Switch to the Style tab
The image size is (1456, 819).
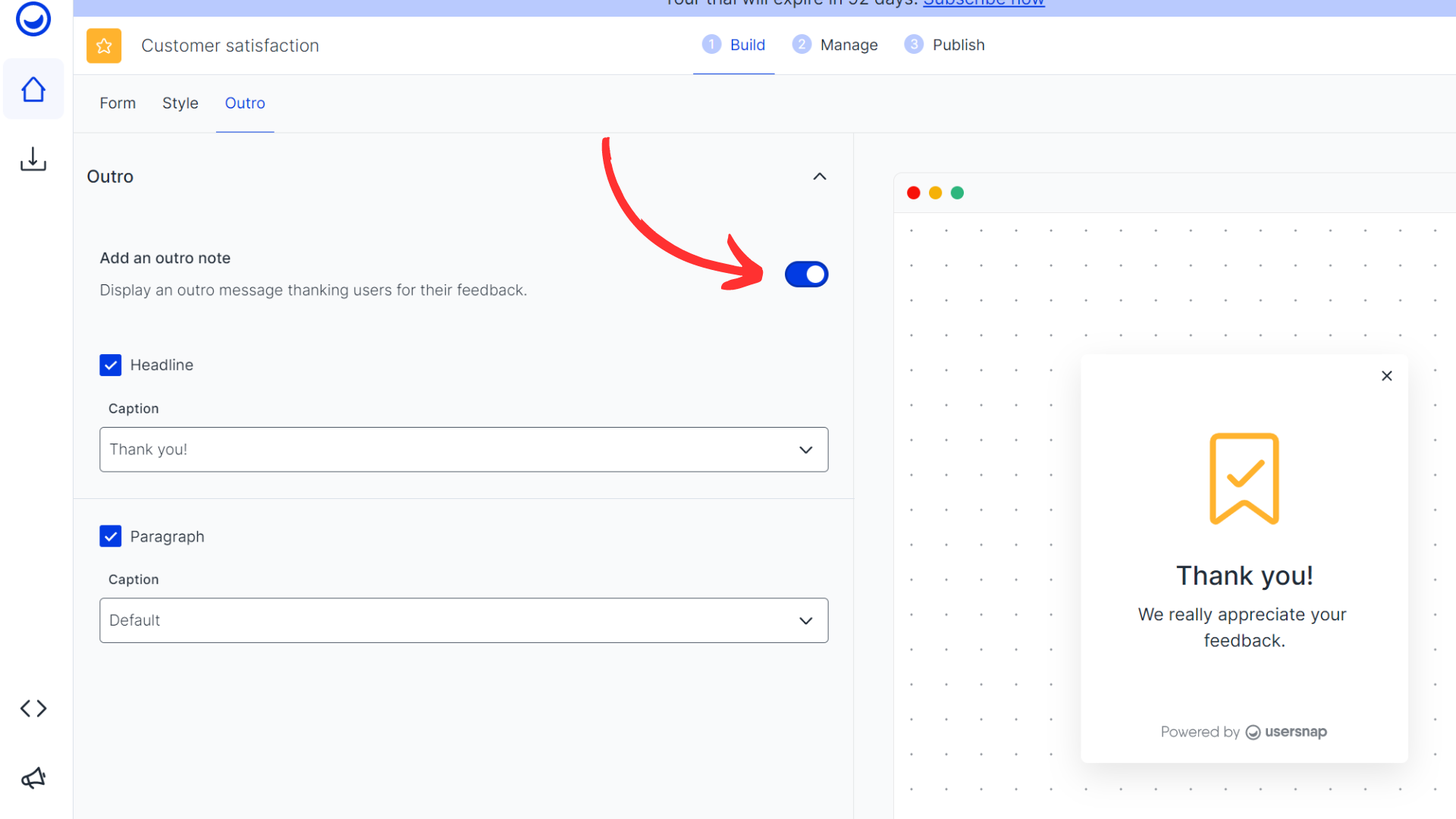click(180, 103)
